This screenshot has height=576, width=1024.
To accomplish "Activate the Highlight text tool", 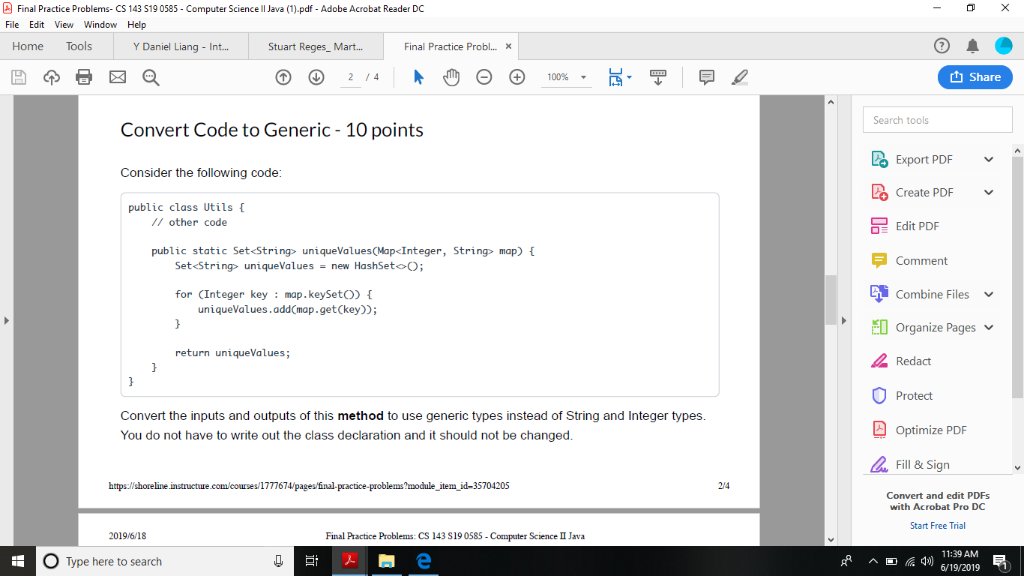I will click(740, 76).
